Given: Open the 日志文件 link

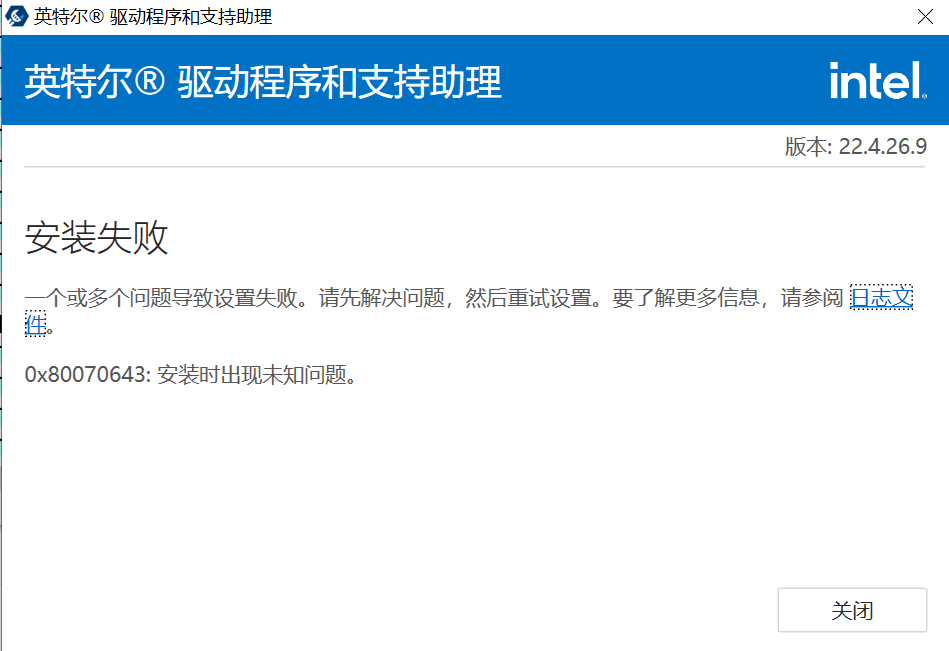Looking at the screenshot, I should (881, 298).
